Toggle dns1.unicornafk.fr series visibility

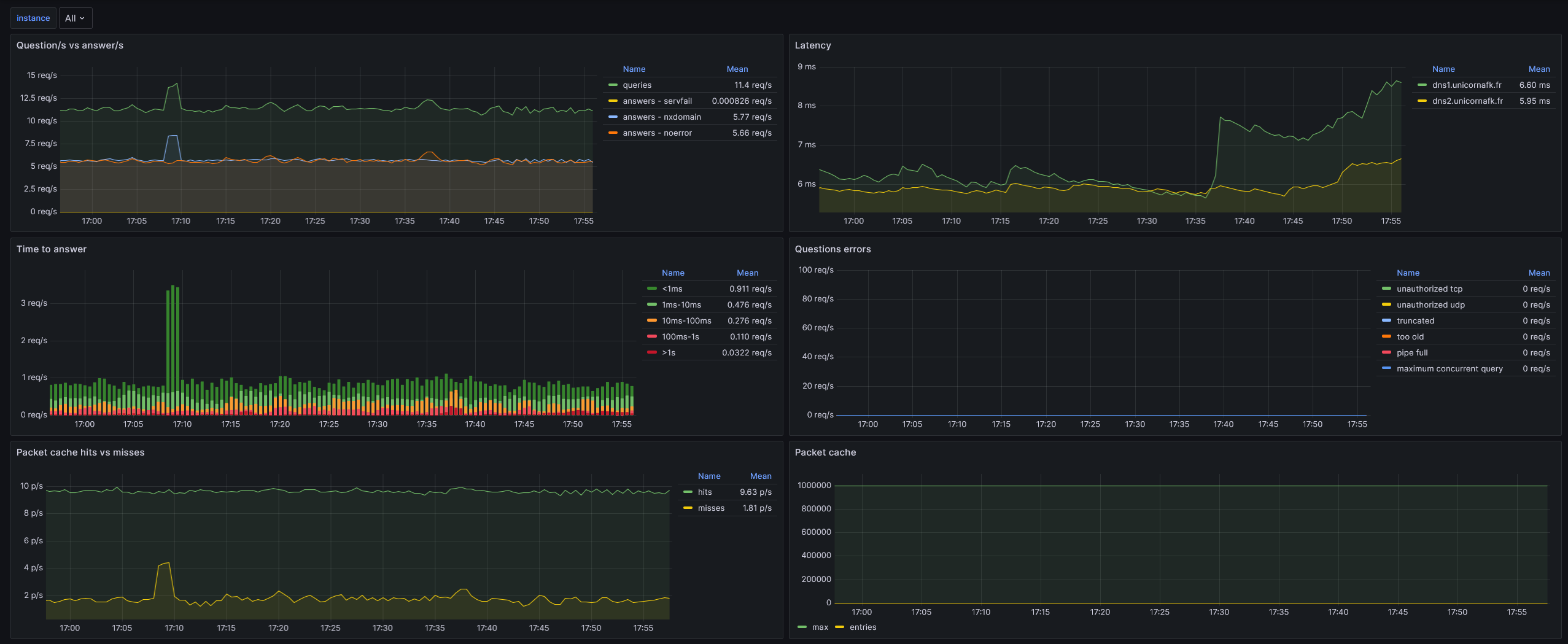tap(1466, 85)
